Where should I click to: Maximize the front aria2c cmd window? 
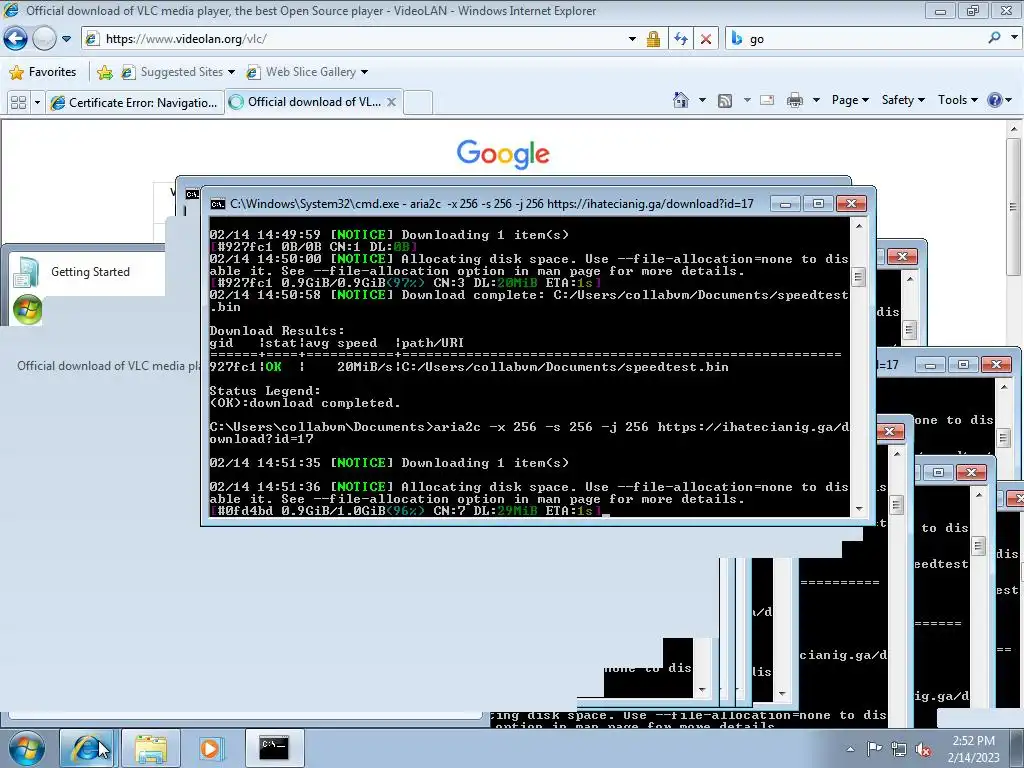[x=818, y=204]
